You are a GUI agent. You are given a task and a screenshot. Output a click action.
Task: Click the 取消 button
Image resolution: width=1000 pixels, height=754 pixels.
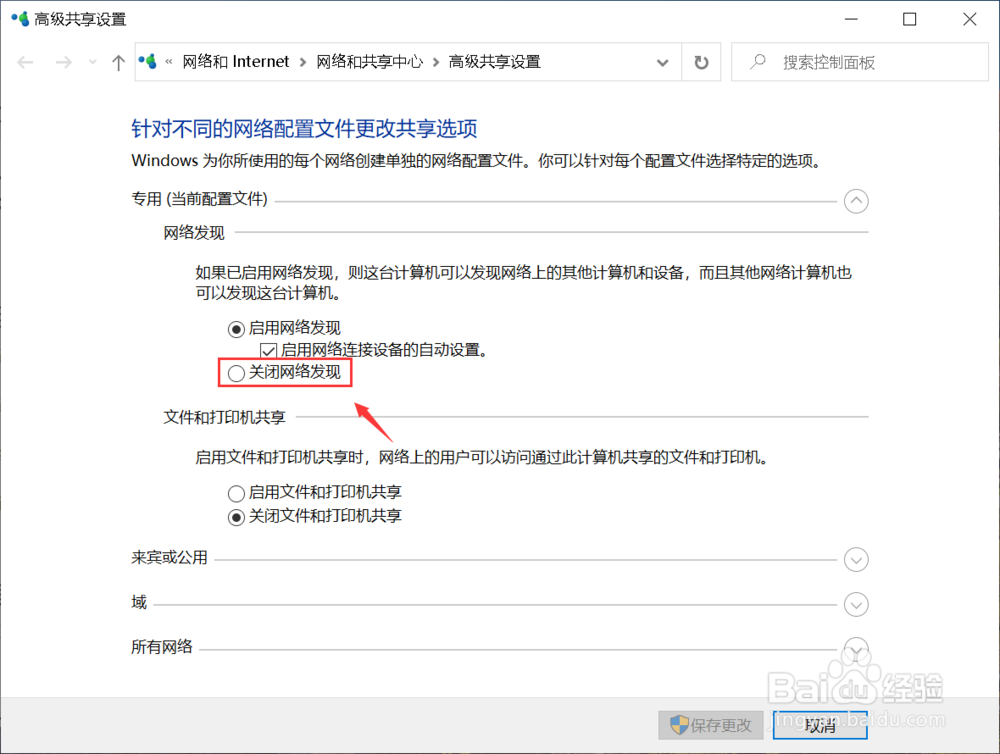coord(819,725)
